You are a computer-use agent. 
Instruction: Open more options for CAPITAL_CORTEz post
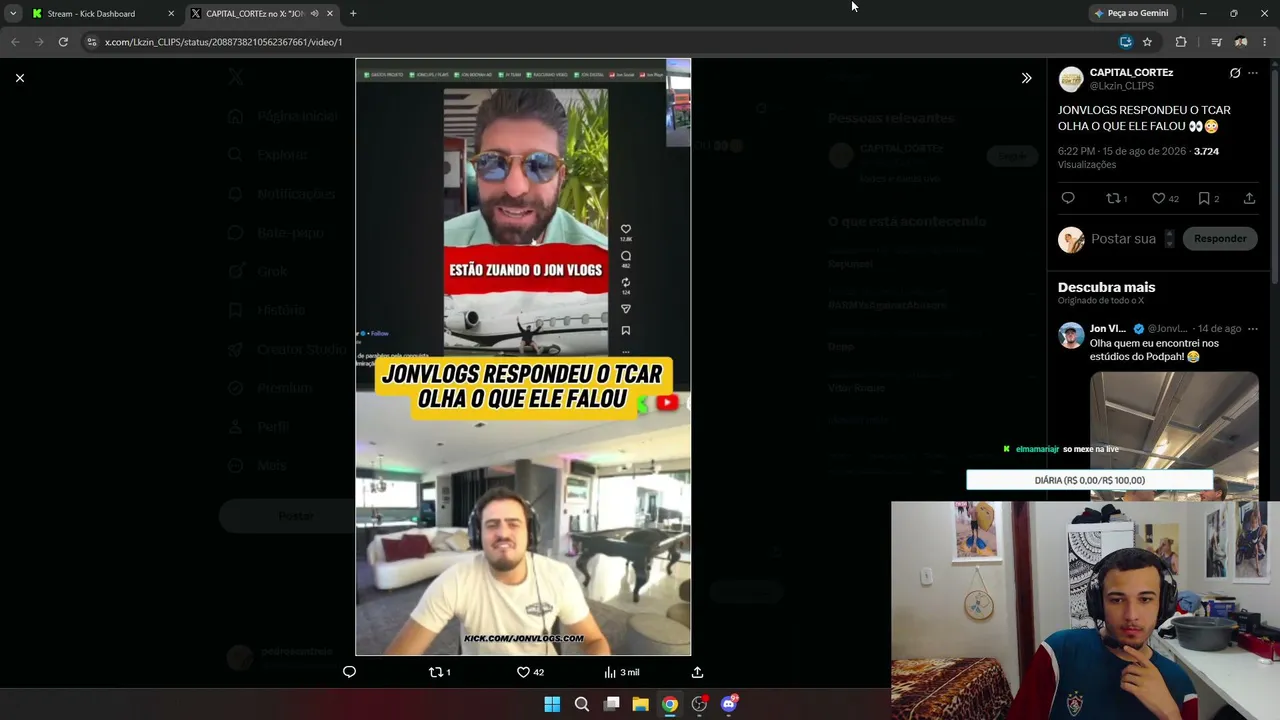point(1253,73)
